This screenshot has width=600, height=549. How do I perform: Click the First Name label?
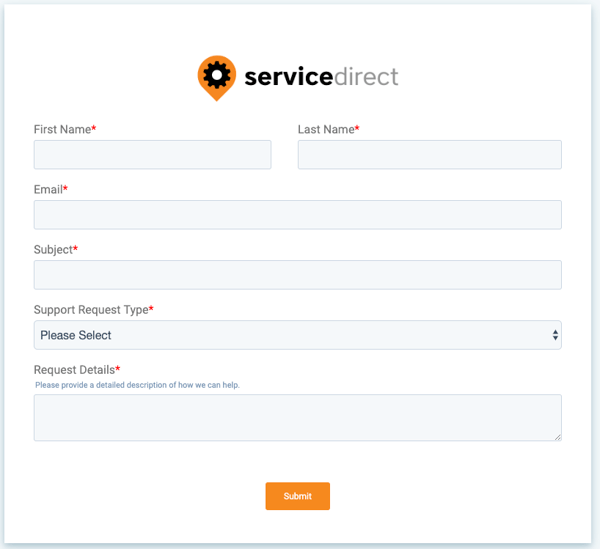[62, 130]
